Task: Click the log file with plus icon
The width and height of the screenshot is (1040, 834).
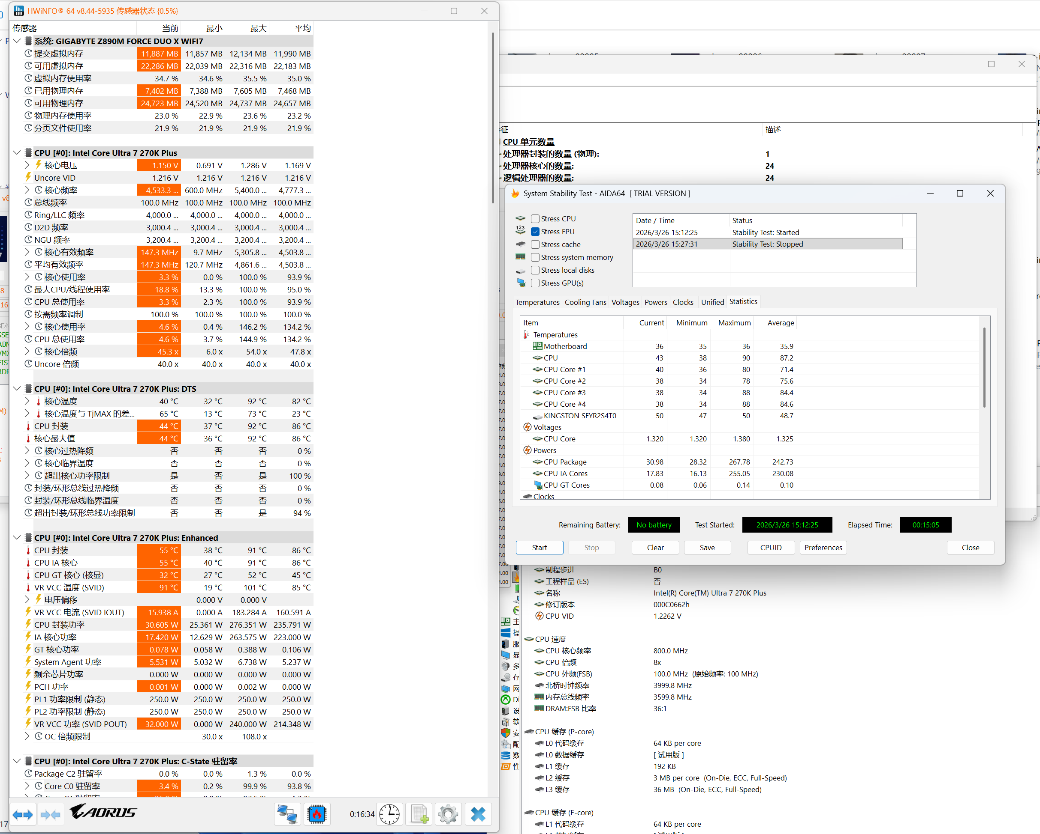Action: (x=420, y=814)
